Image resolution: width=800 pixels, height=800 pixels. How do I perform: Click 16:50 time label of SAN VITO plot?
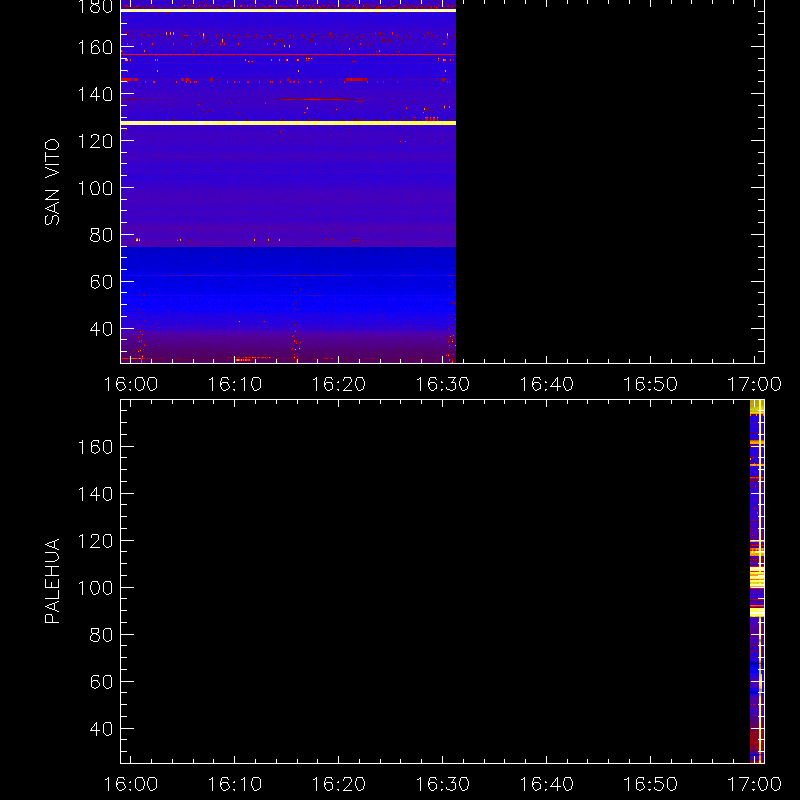[x=651, y=384]
